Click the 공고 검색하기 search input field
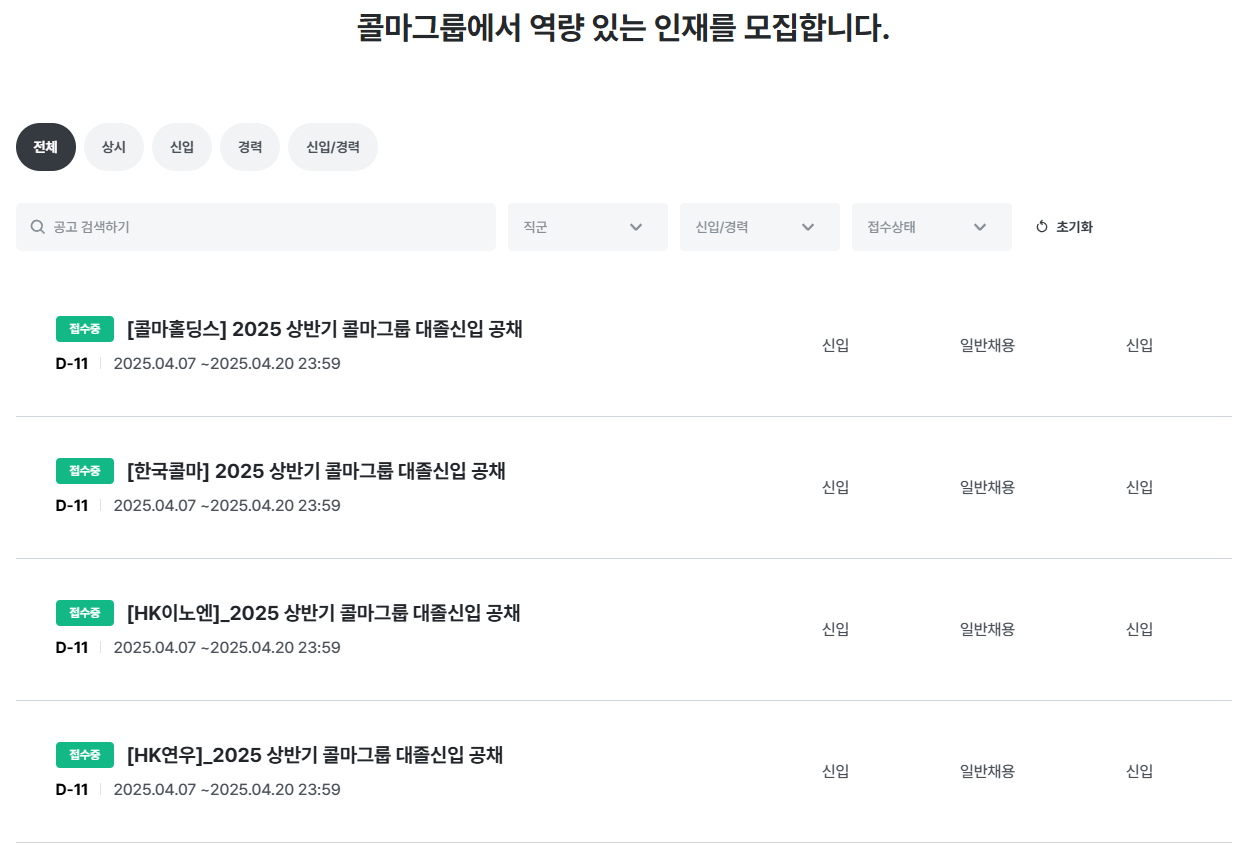The image size is (1248, 850). point(256,227)
